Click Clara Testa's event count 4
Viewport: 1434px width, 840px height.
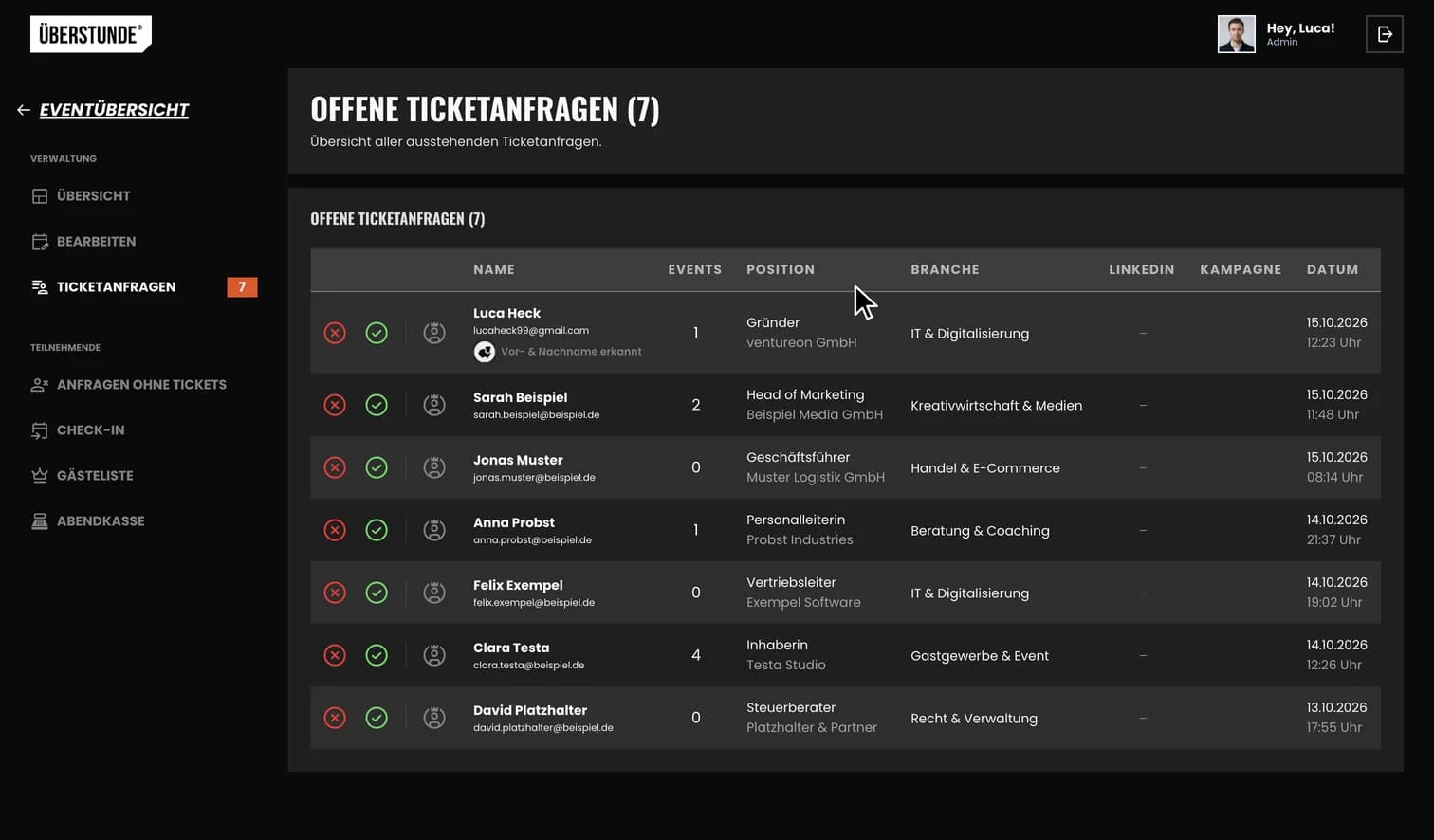coord(696,655)
